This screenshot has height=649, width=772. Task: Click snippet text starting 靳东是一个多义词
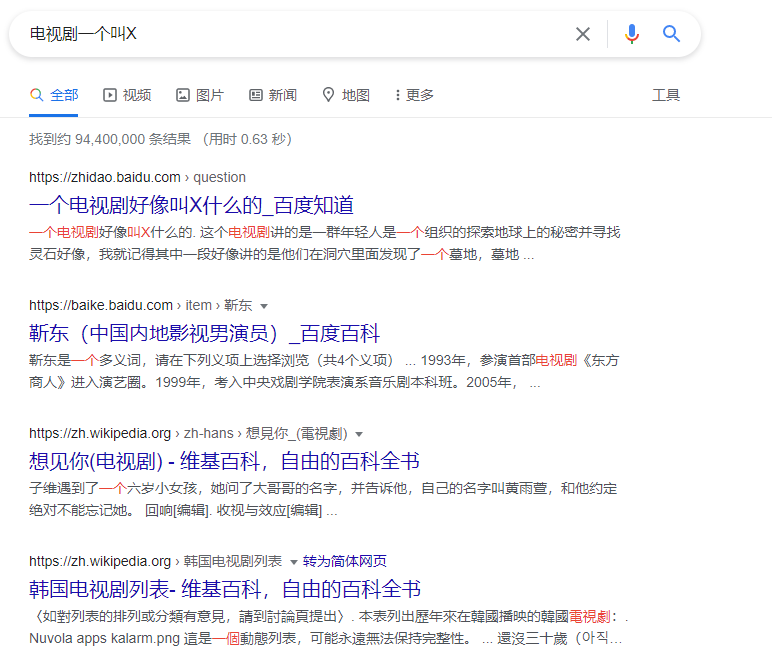pos(324,371)
